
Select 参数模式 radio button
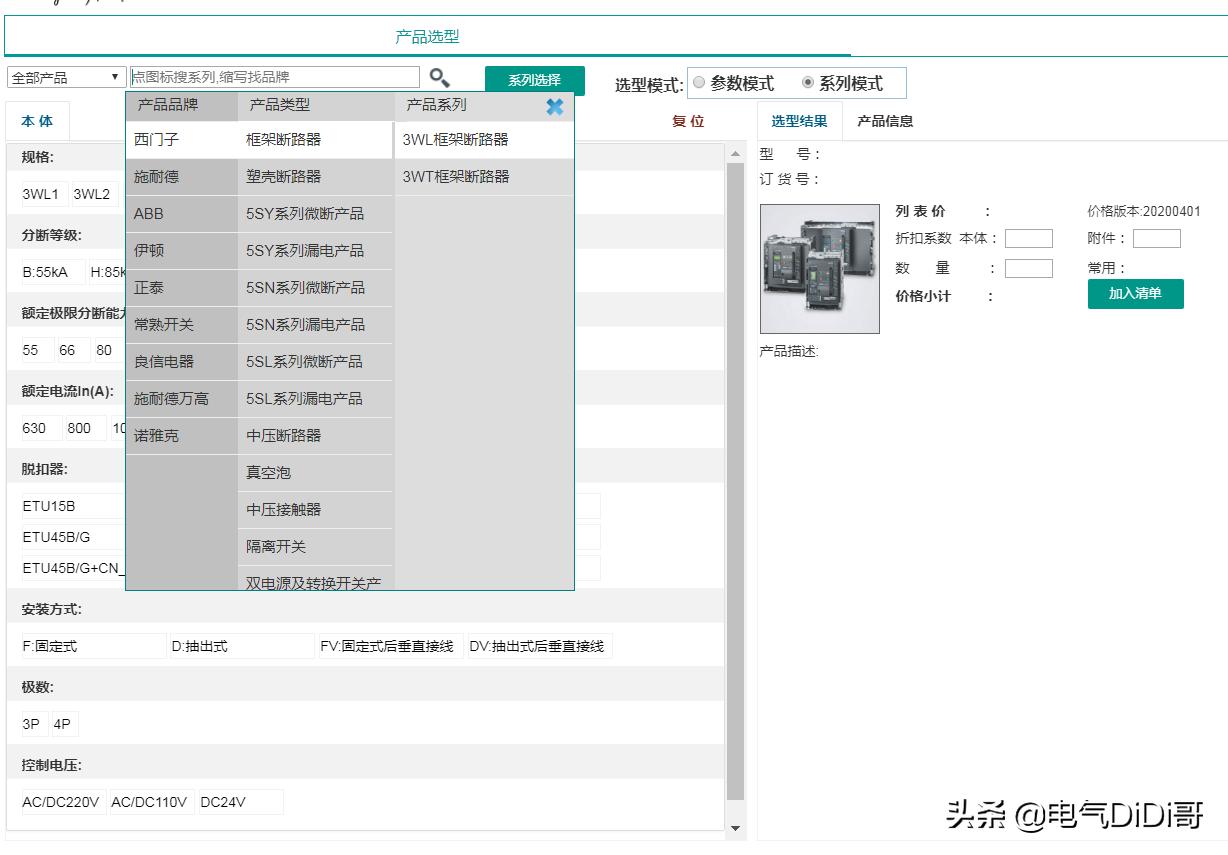[699, 83]
